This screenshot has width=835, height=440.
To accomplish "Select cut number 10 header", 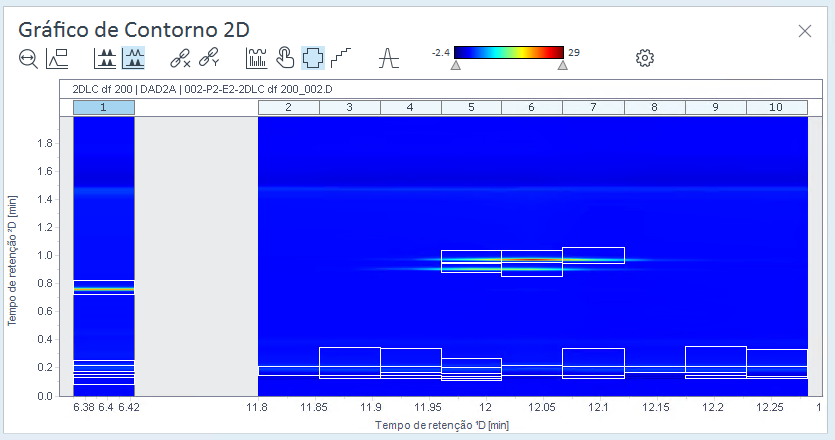I will [x=777, y=107].
